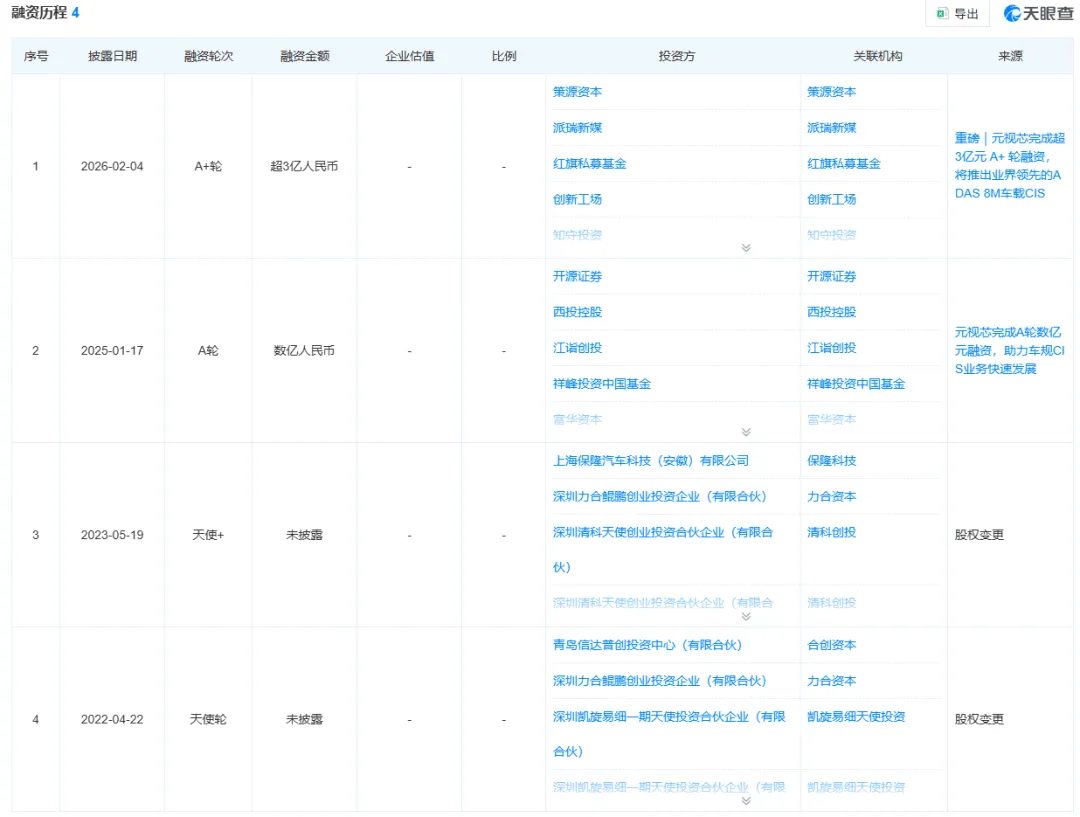Expand investor list for the 天使+ row
The width and height of the screenshot is (1080, 817).
[746, 617]
